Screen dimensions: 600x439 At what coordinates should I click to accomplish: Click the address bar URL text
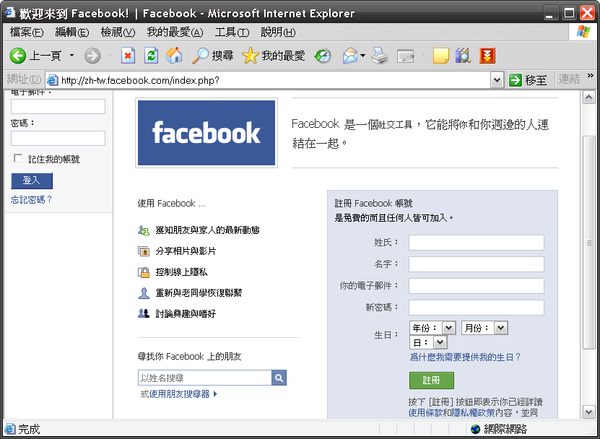click(140, 80)
